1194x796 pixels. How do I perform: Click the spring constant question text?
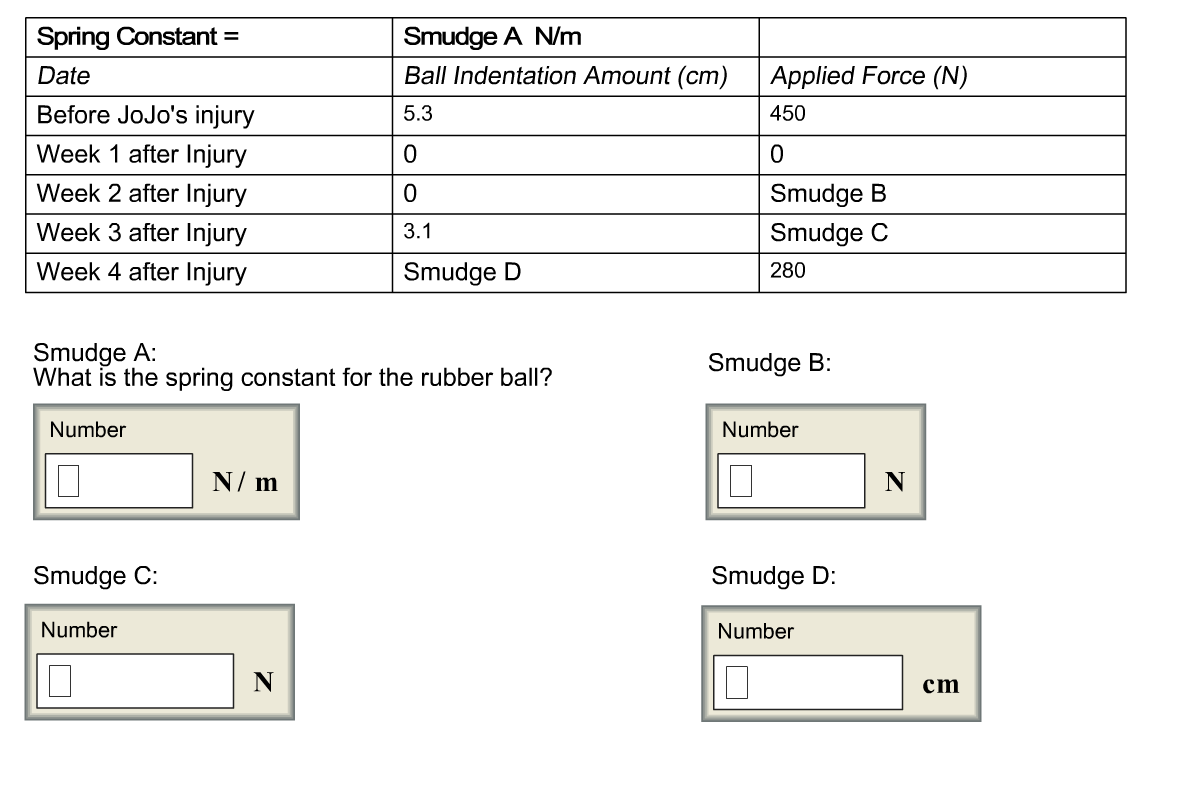point(293,378)
